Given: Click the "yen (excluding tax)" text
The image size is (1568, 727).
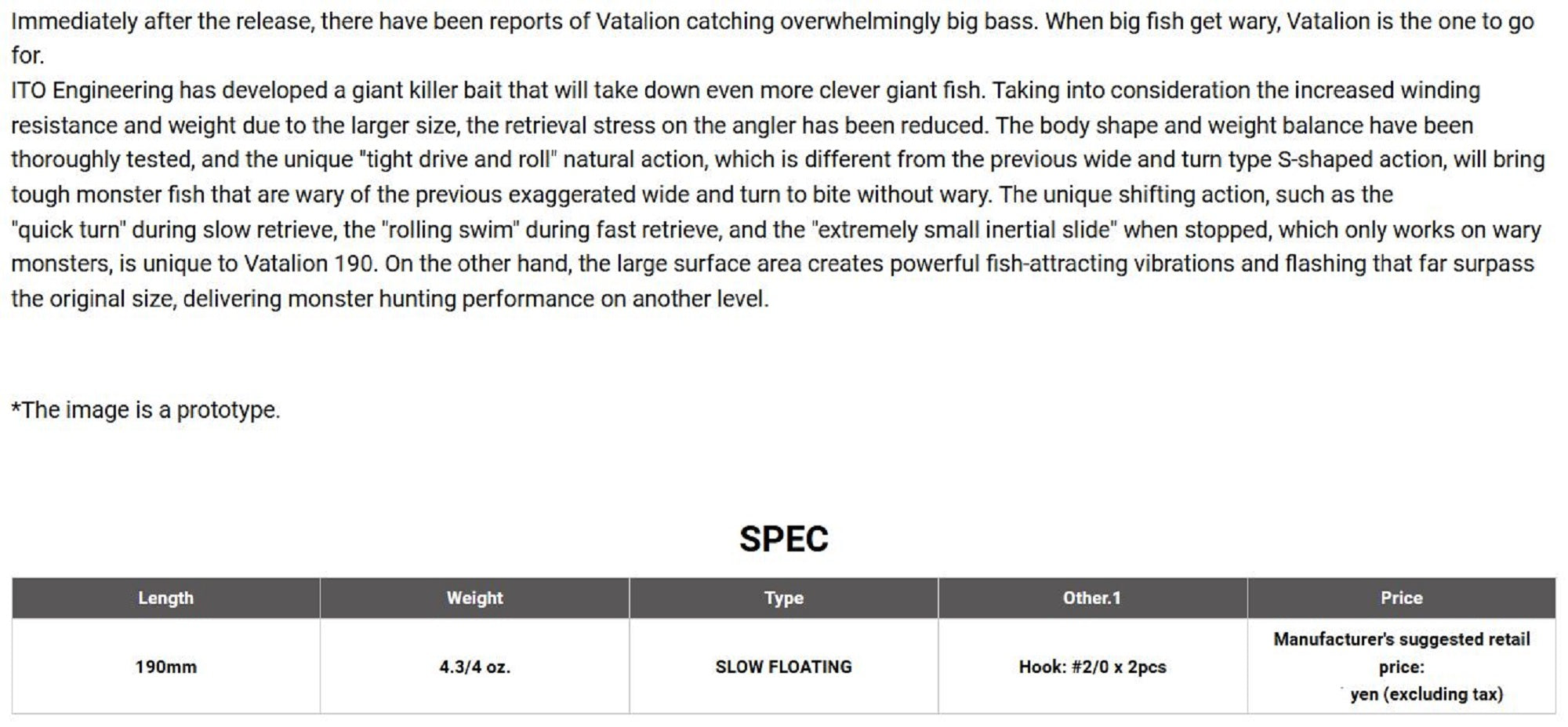Looking at the screenshot, I should point(1426,694).
